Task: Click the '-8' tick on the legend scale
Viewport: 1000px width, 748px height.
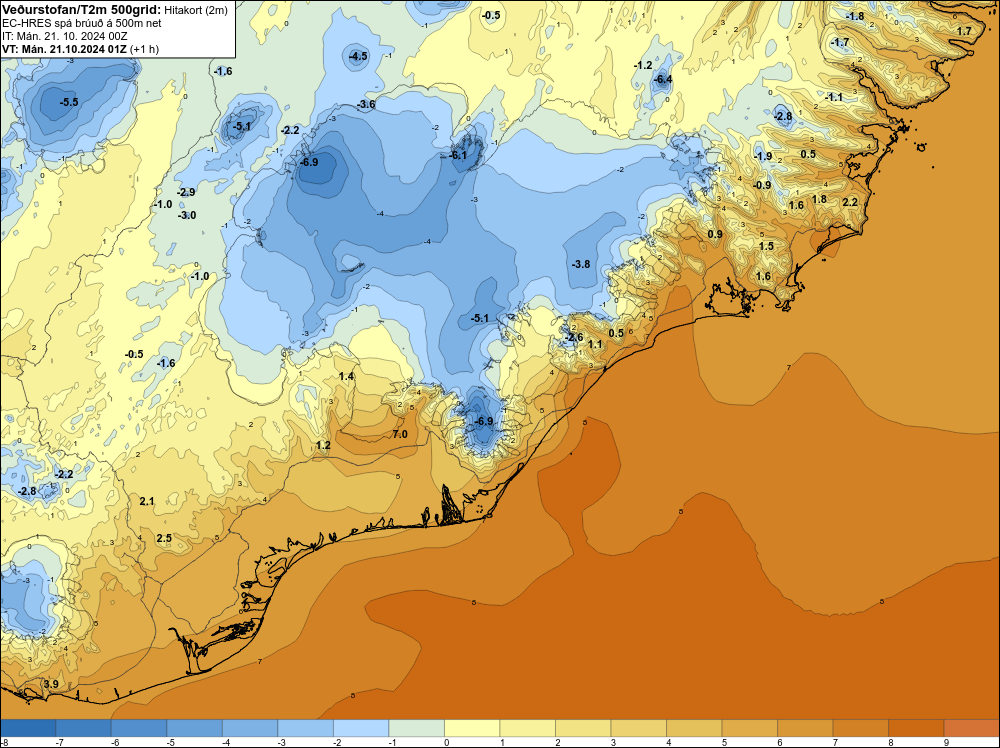Action: pyautogui.click(x=4, y=742)
